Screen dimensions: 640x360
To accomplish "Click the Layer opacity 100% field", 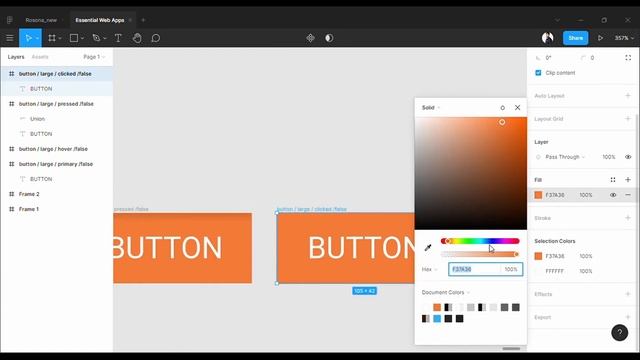I will coord(609,157).
